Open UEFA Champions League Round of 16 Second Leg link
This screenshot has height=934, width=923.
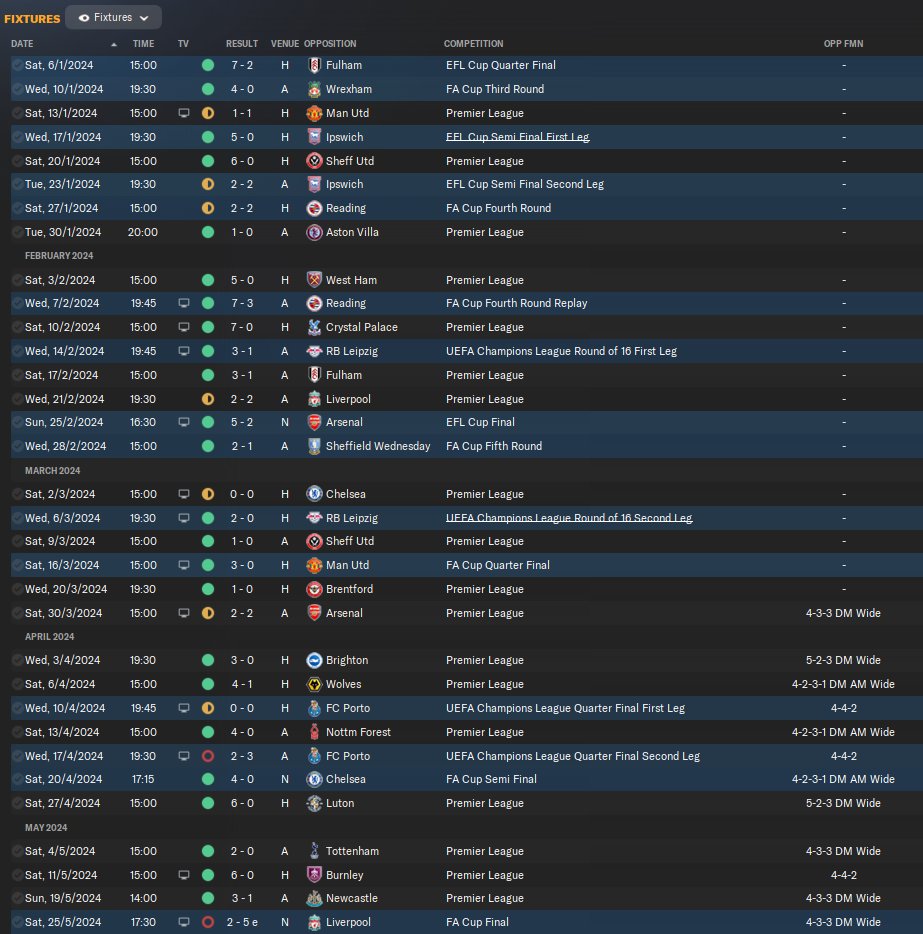click(x=569, y=518)
